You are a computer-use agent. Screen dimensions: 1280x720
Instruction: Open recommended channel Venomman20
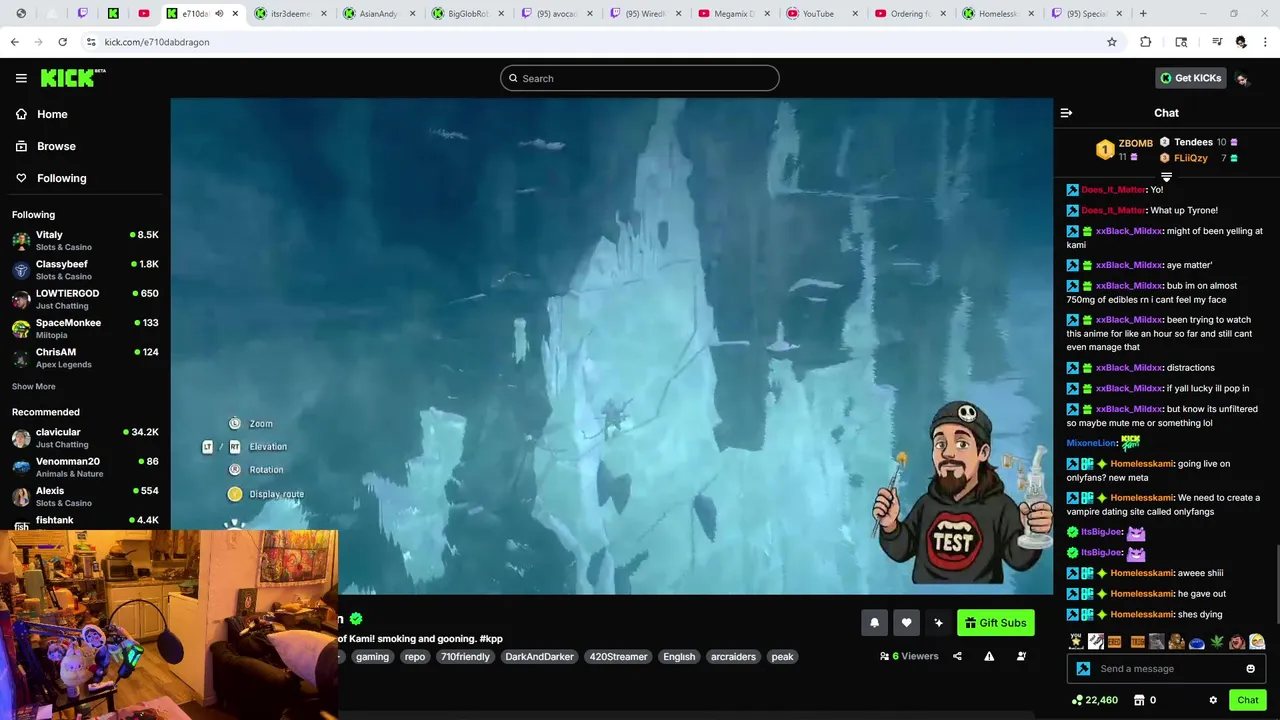tap(85, 467)
